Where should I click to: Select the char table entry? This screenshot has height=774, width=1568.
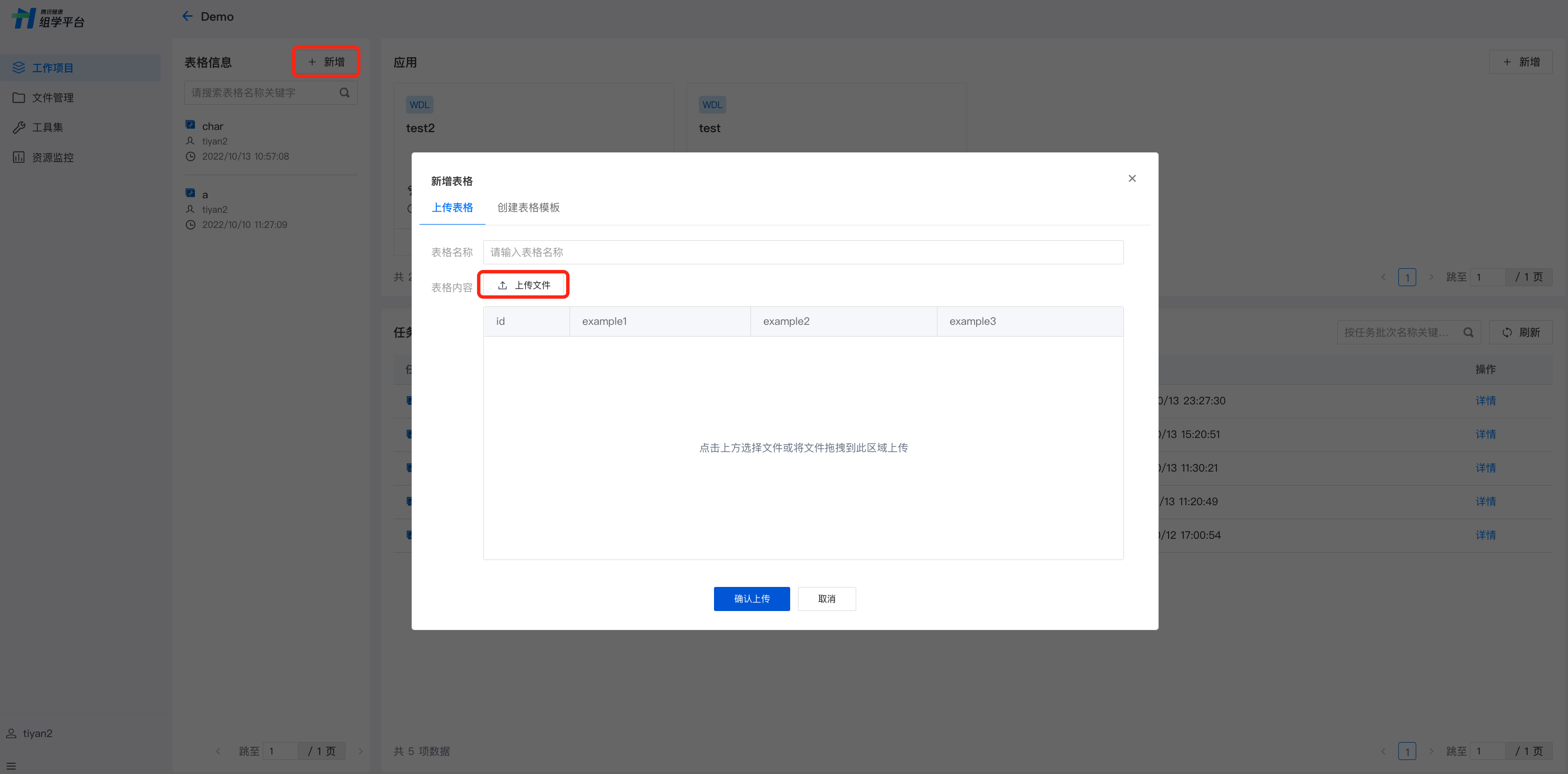[x=212, y=126]
